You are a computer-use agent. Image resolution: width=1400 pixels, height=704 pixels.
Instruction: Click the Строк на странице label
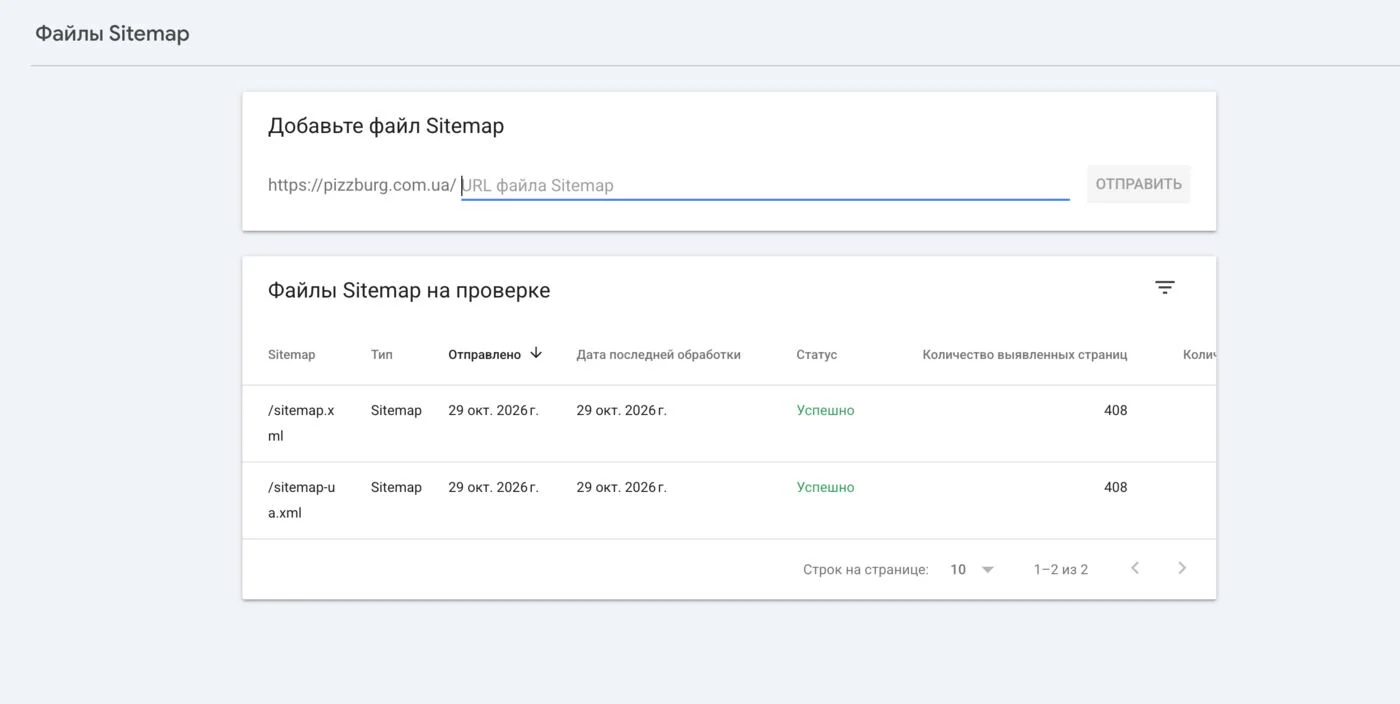point(865,569)
